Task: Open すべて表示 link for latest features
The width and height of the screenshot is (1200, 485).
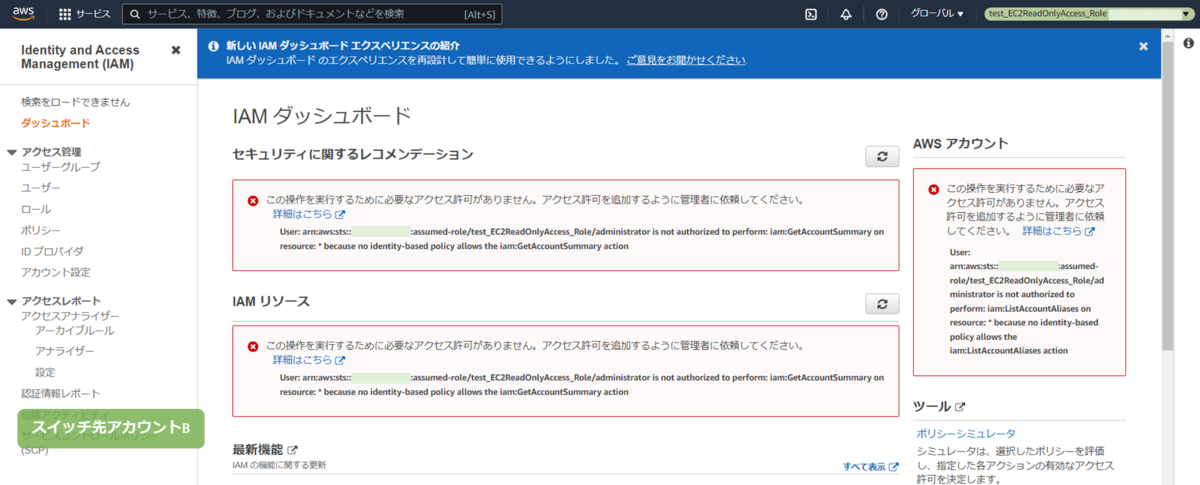Action: pyautogui.click(x=870, y=467)
